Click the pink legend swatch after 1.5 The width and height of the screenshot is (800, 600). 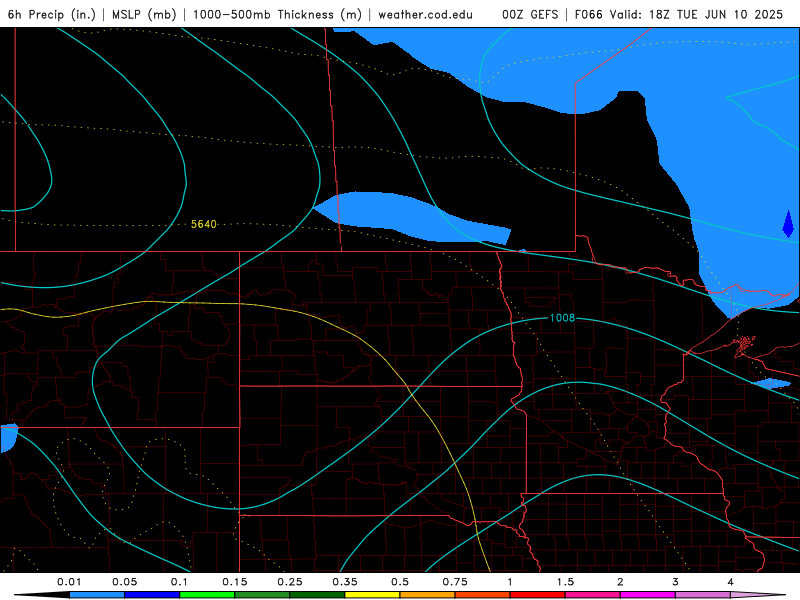(593, 595)
